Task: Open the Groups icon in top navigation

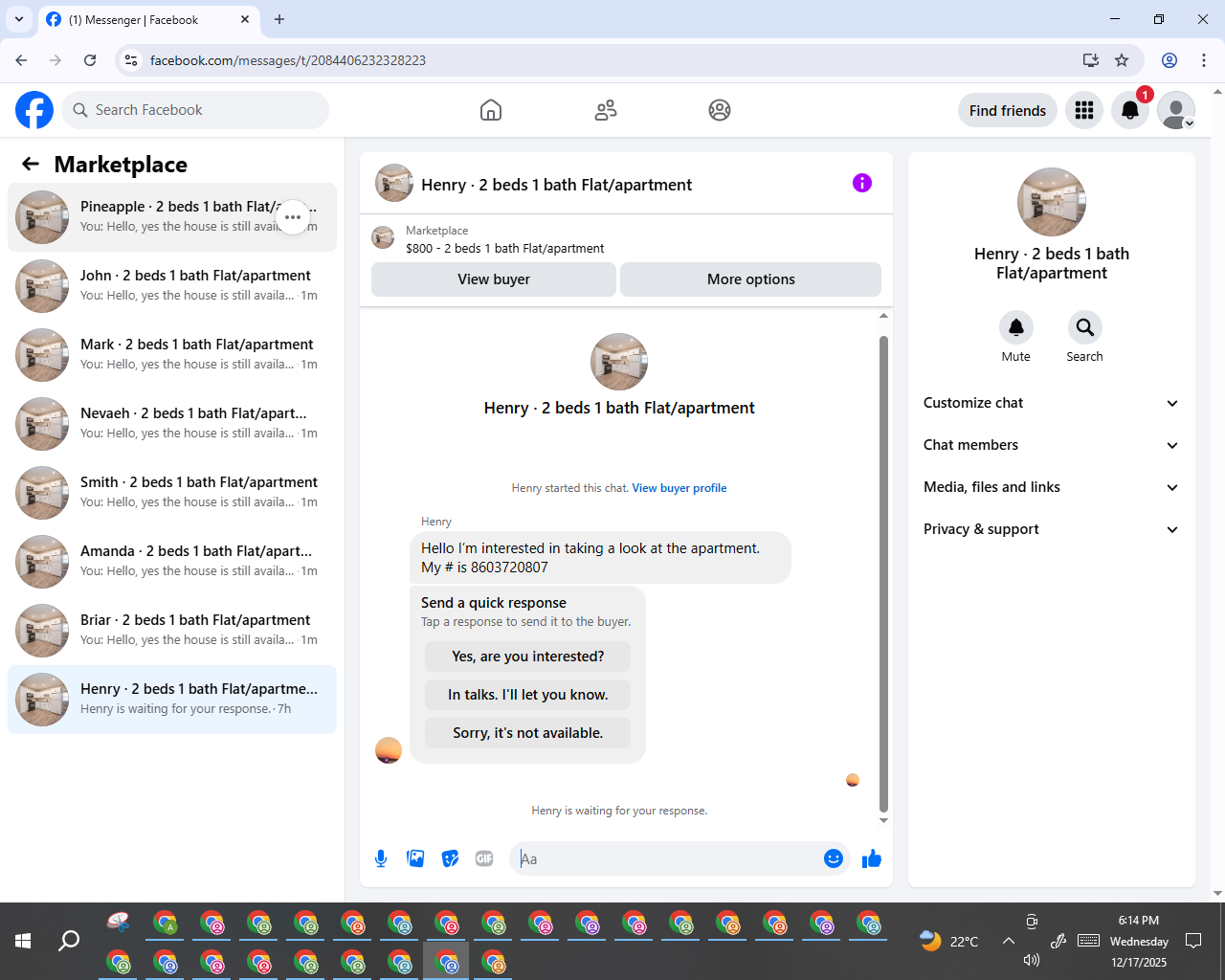Action: pyautogui.click(x=720, y=110)
